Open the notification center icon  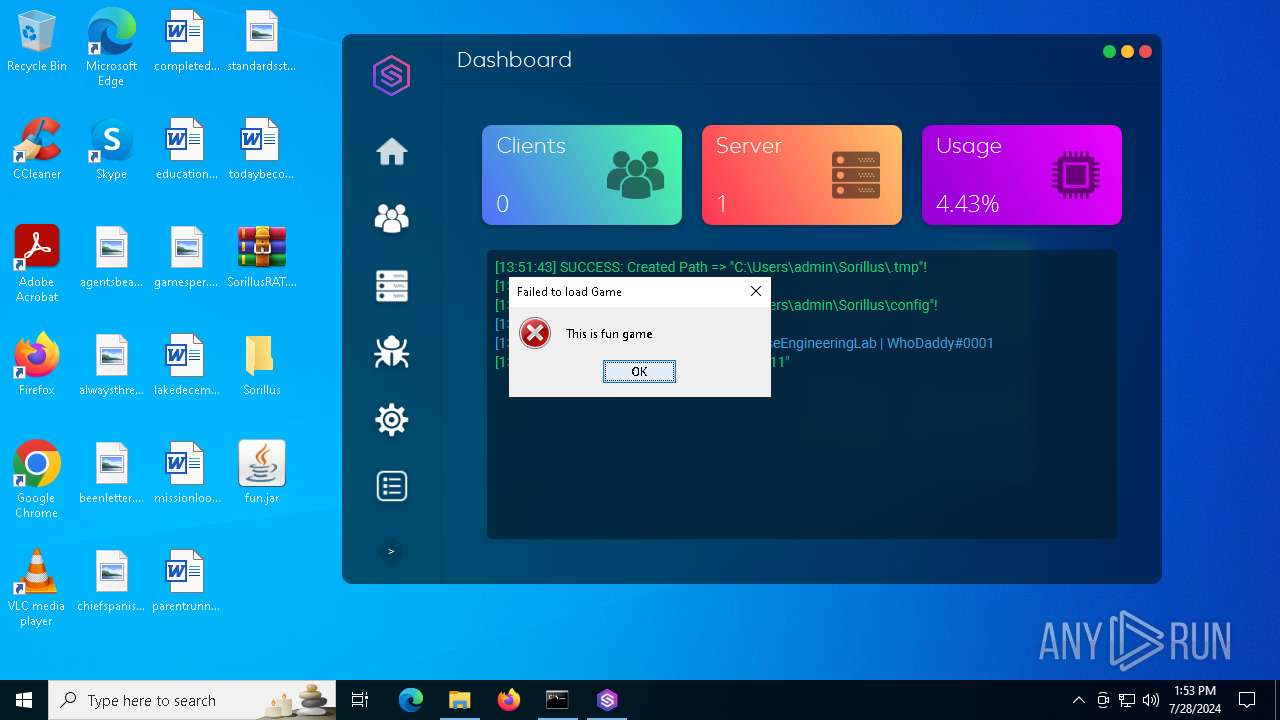pos(1247,700)
